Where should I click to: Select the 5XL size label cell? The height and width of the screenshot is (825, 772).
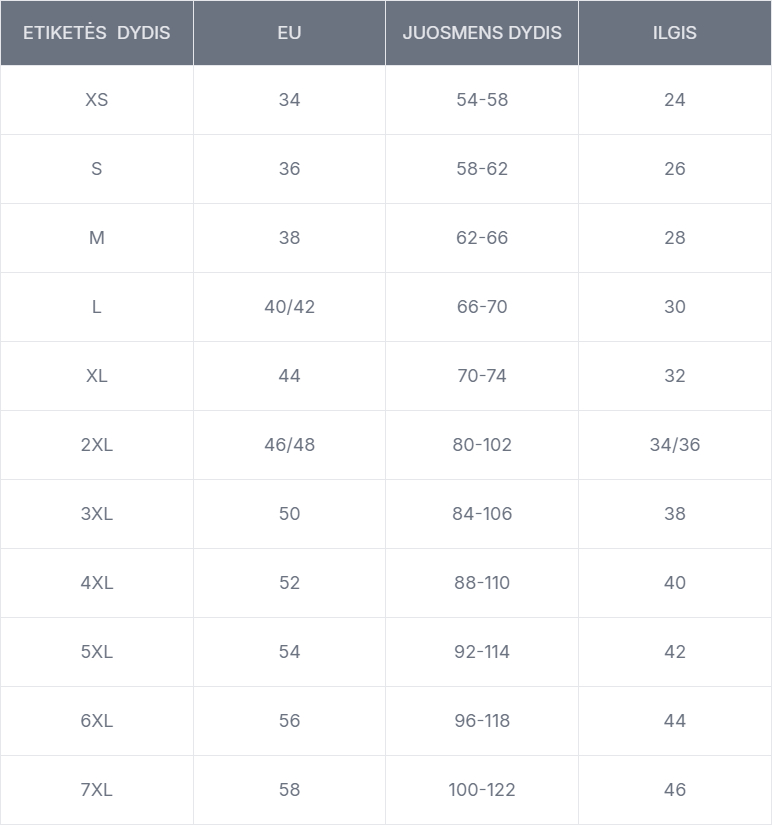click(97, 652)
